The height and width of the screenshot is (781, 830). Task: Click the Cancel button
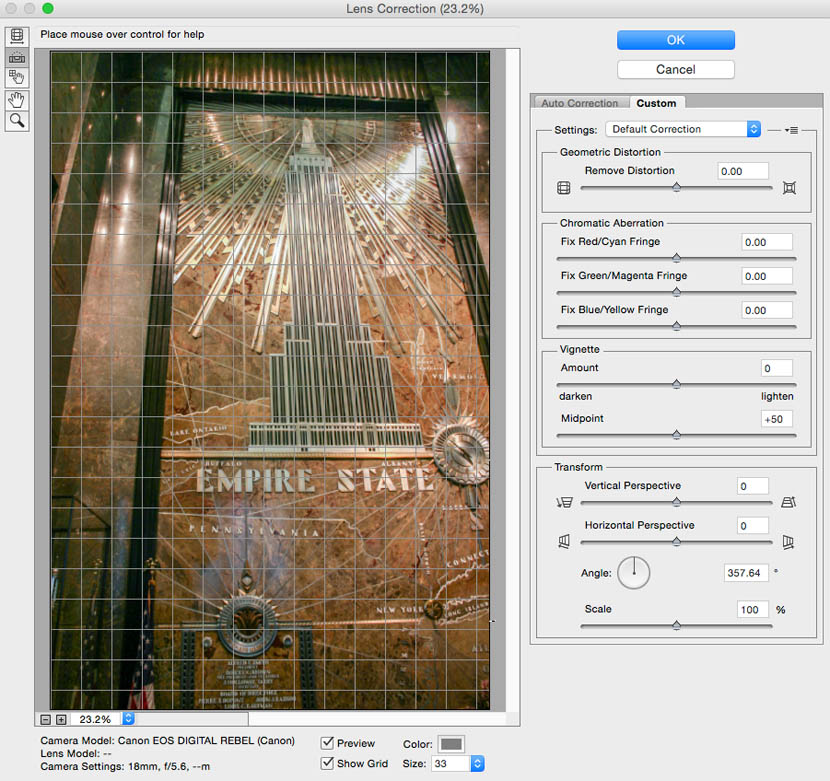pos(676,69)
